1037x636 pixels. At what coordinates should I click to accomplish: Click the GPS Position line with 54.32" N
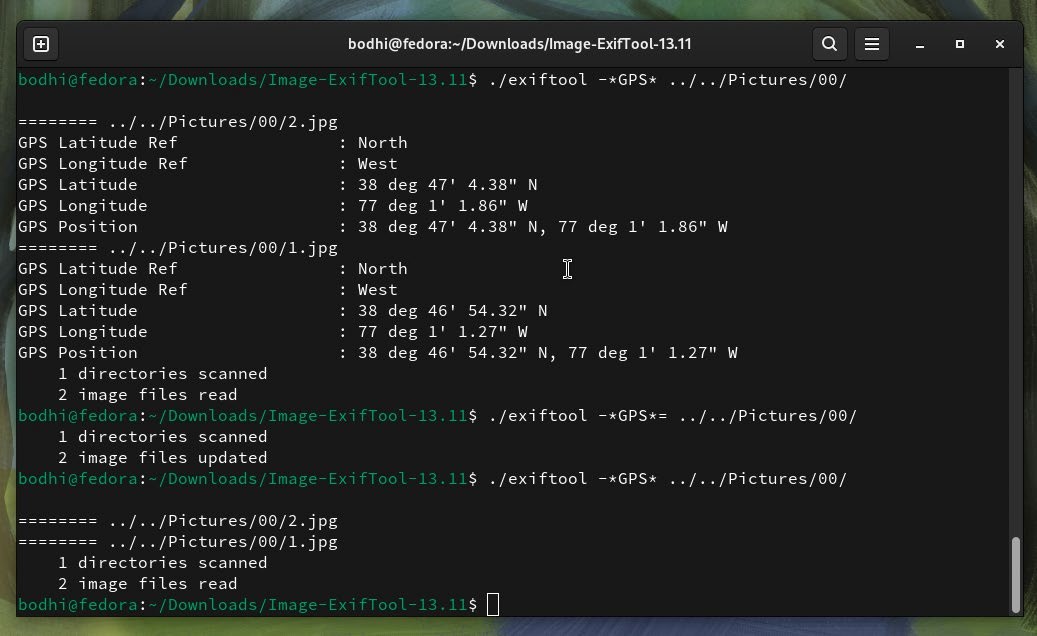[378, 353]
